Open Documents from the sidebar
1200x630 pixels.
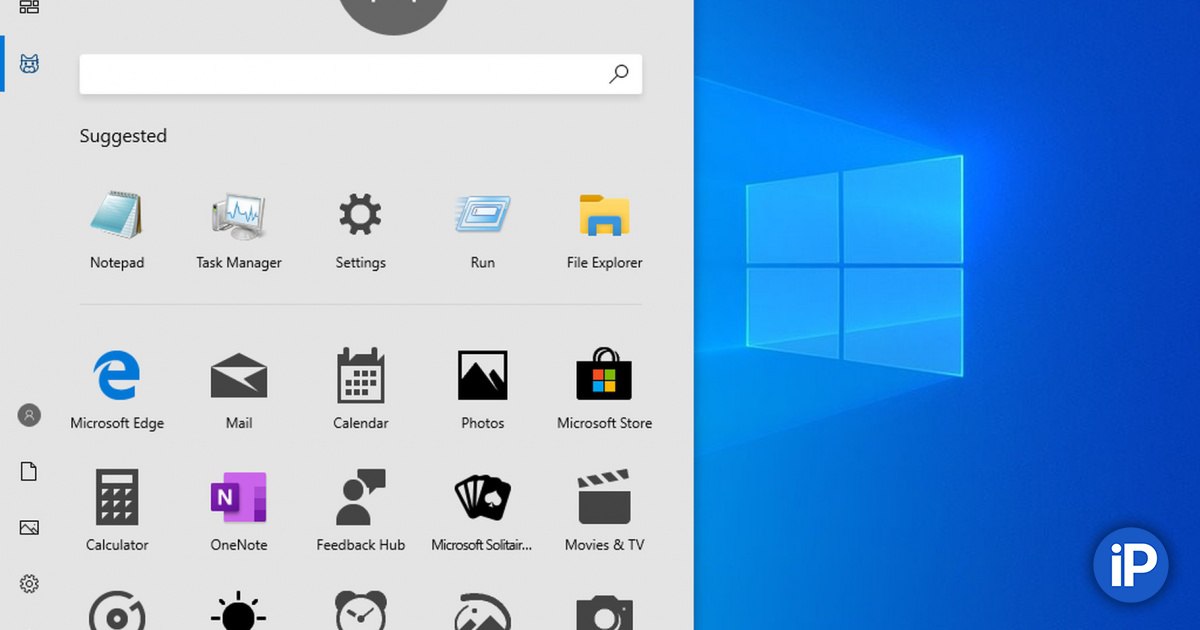click(29, 471)
